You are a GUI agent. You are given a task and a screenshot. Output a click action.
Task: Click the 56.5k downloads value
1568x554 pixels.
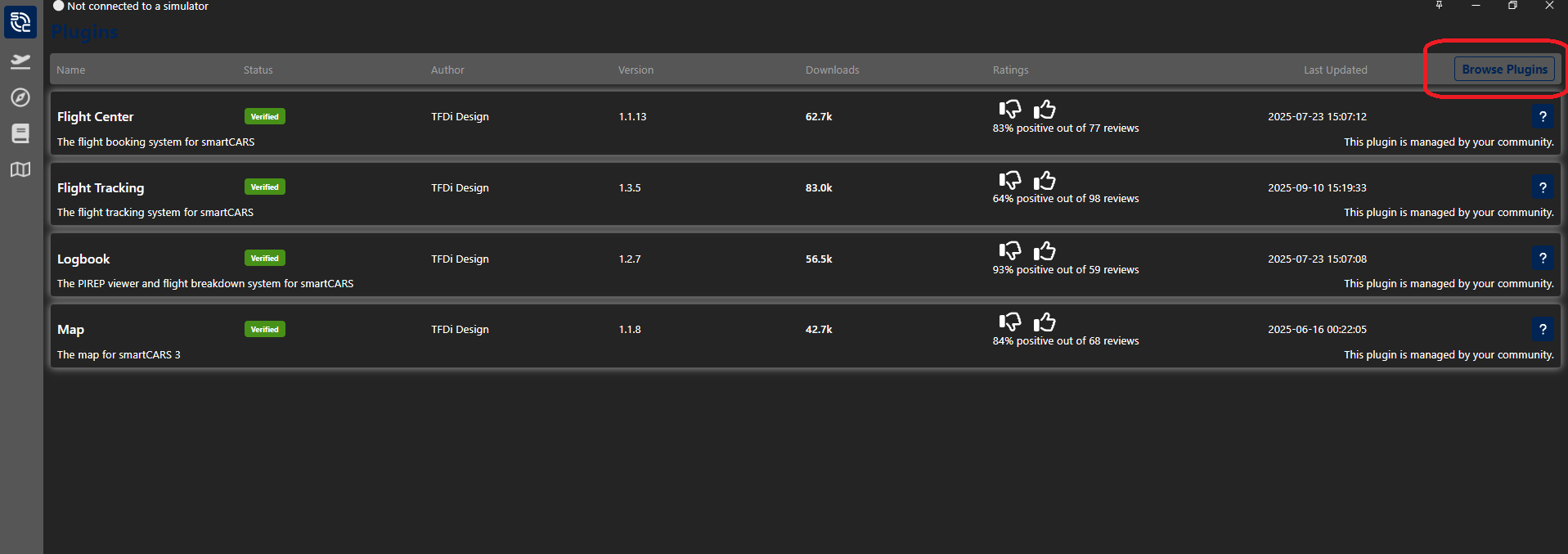pyautogui.click(x=819, y=259)
